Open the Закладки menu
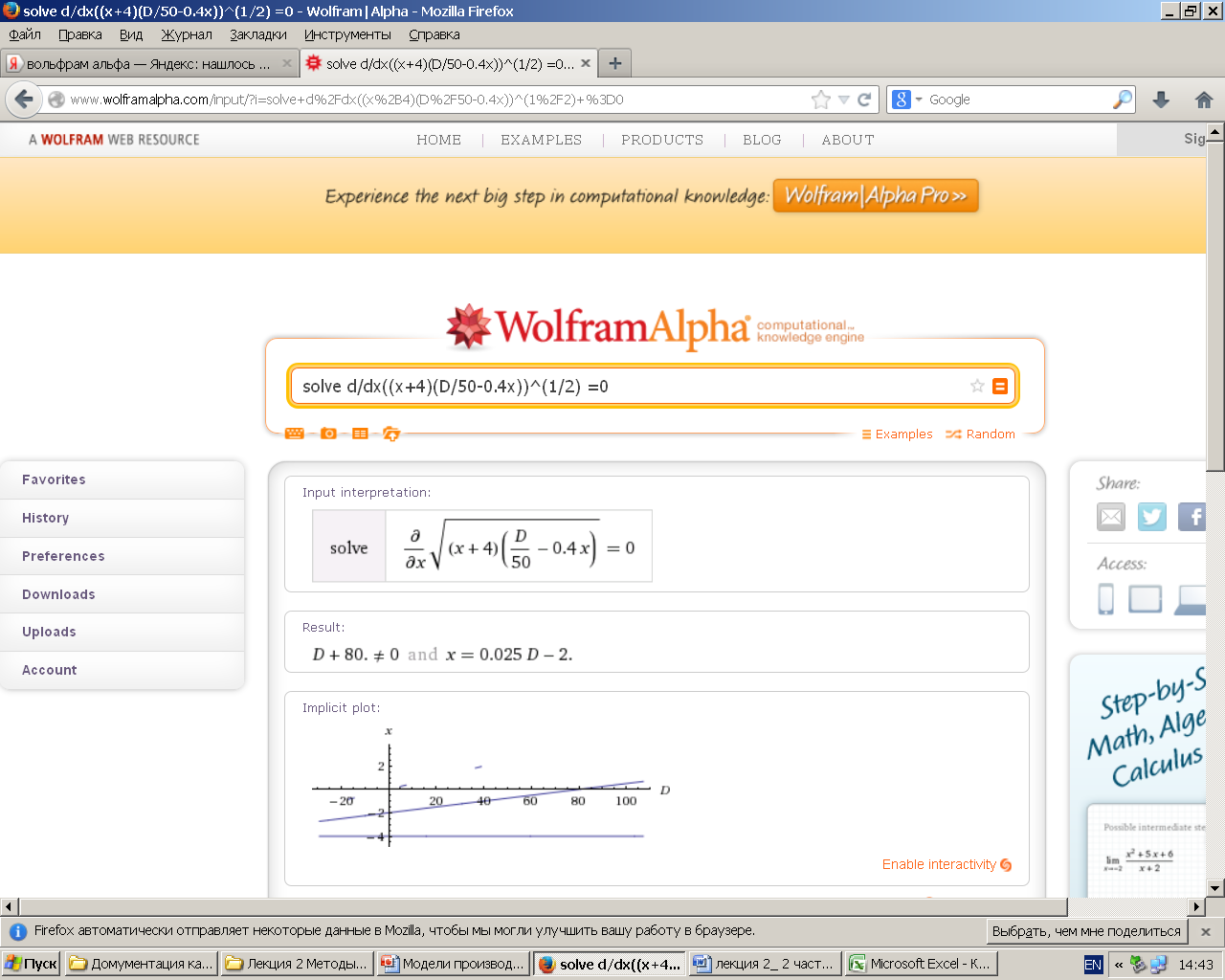 point(258,34)
